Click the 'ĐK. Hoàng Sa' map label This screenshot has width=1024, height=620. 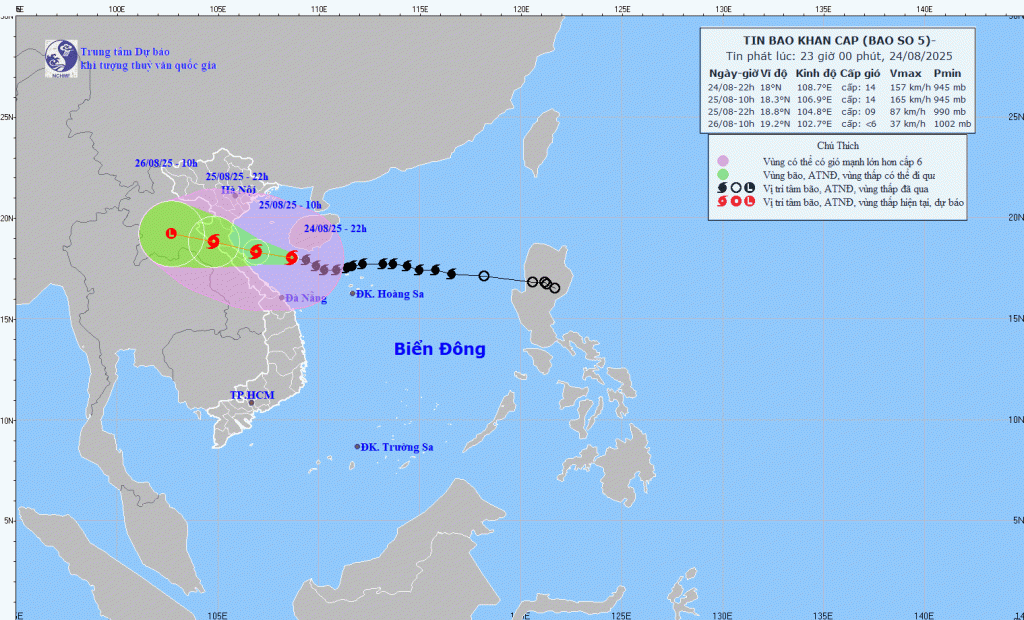tap(391, 294)
